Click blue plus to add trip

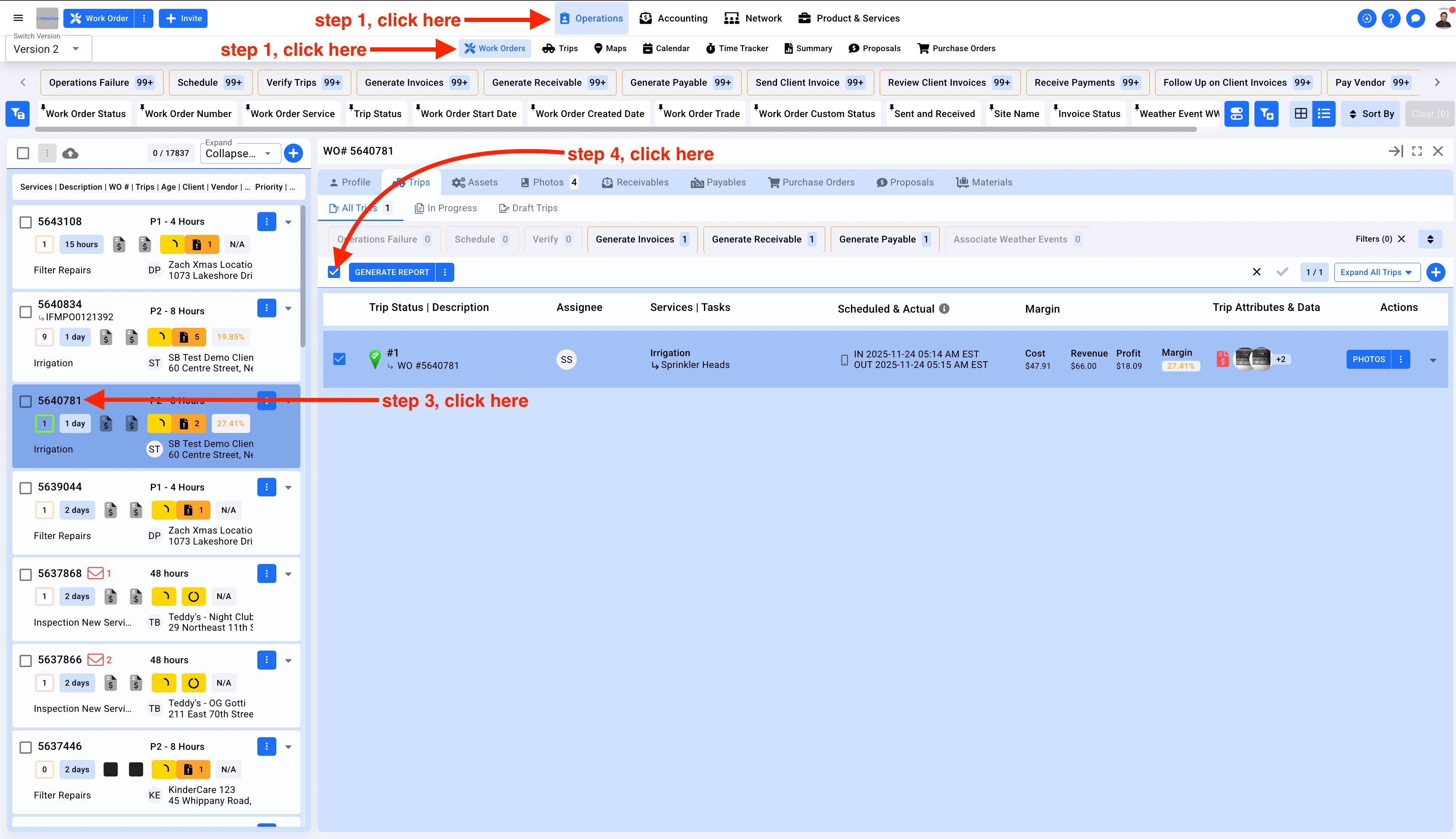pos(1435,272)
